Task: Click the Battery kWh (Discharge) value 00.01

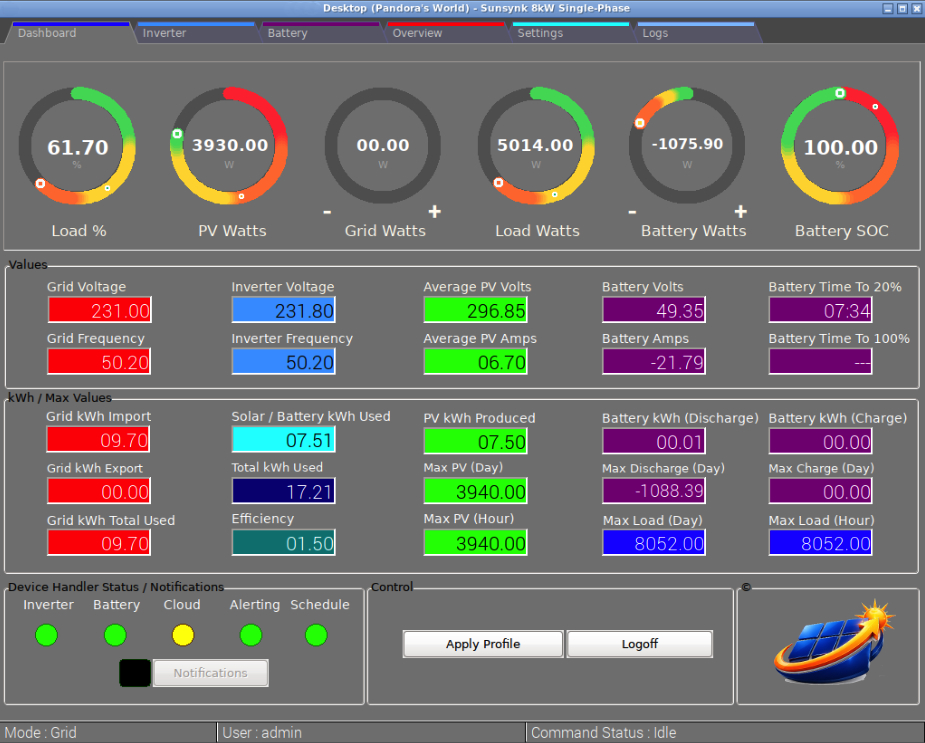Action: [x=654, y=441]
